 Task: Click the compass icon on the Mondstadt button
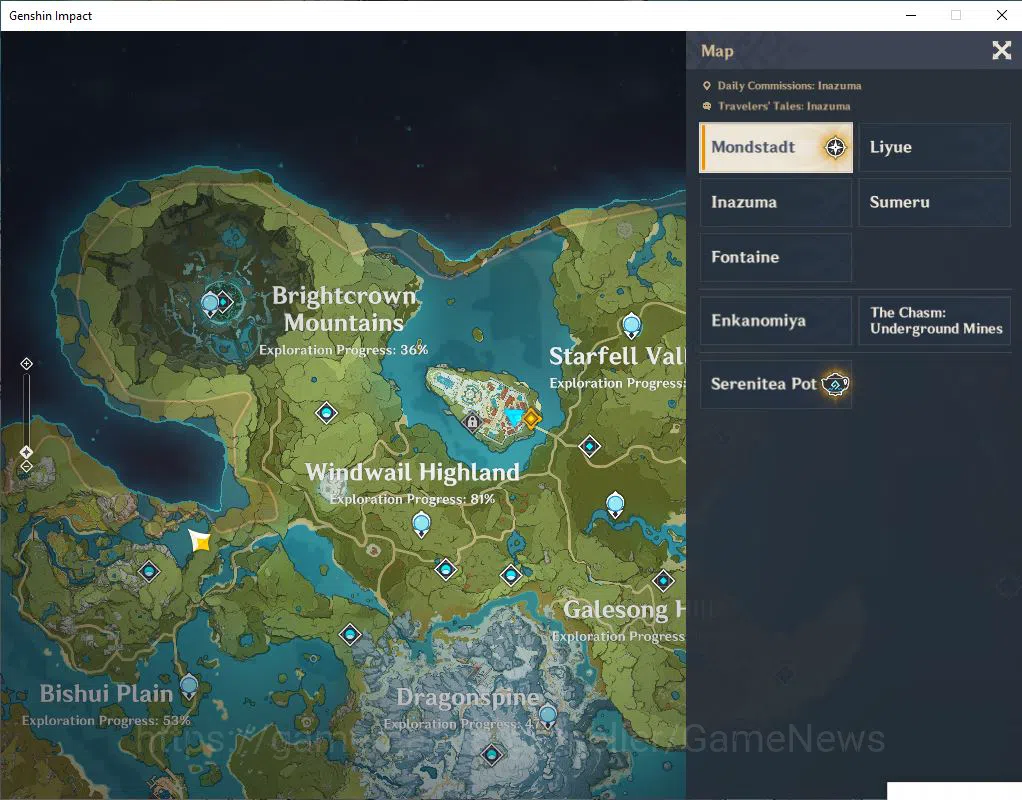tap(835, 147)
